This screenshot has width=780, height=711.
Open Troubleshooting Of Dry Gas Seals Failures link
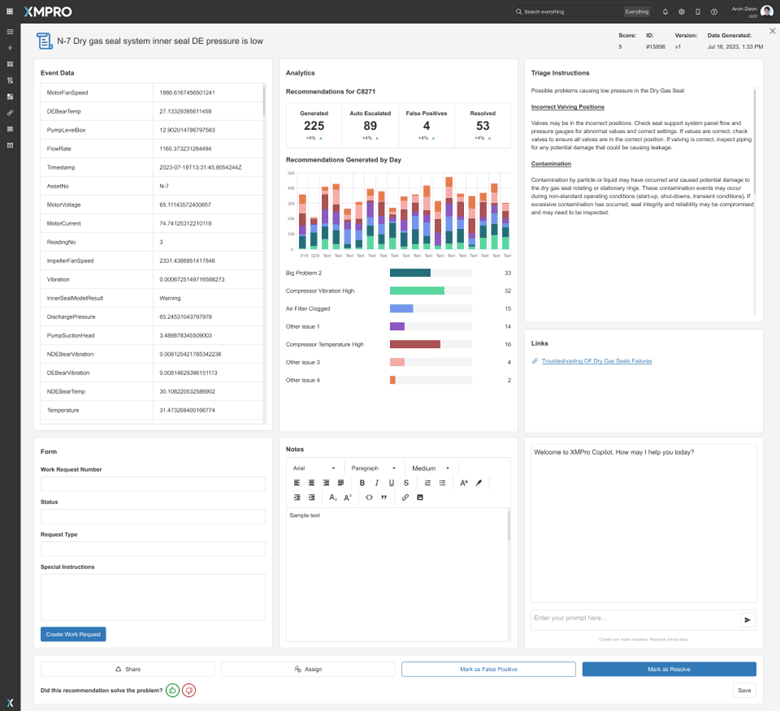point(596,361)
